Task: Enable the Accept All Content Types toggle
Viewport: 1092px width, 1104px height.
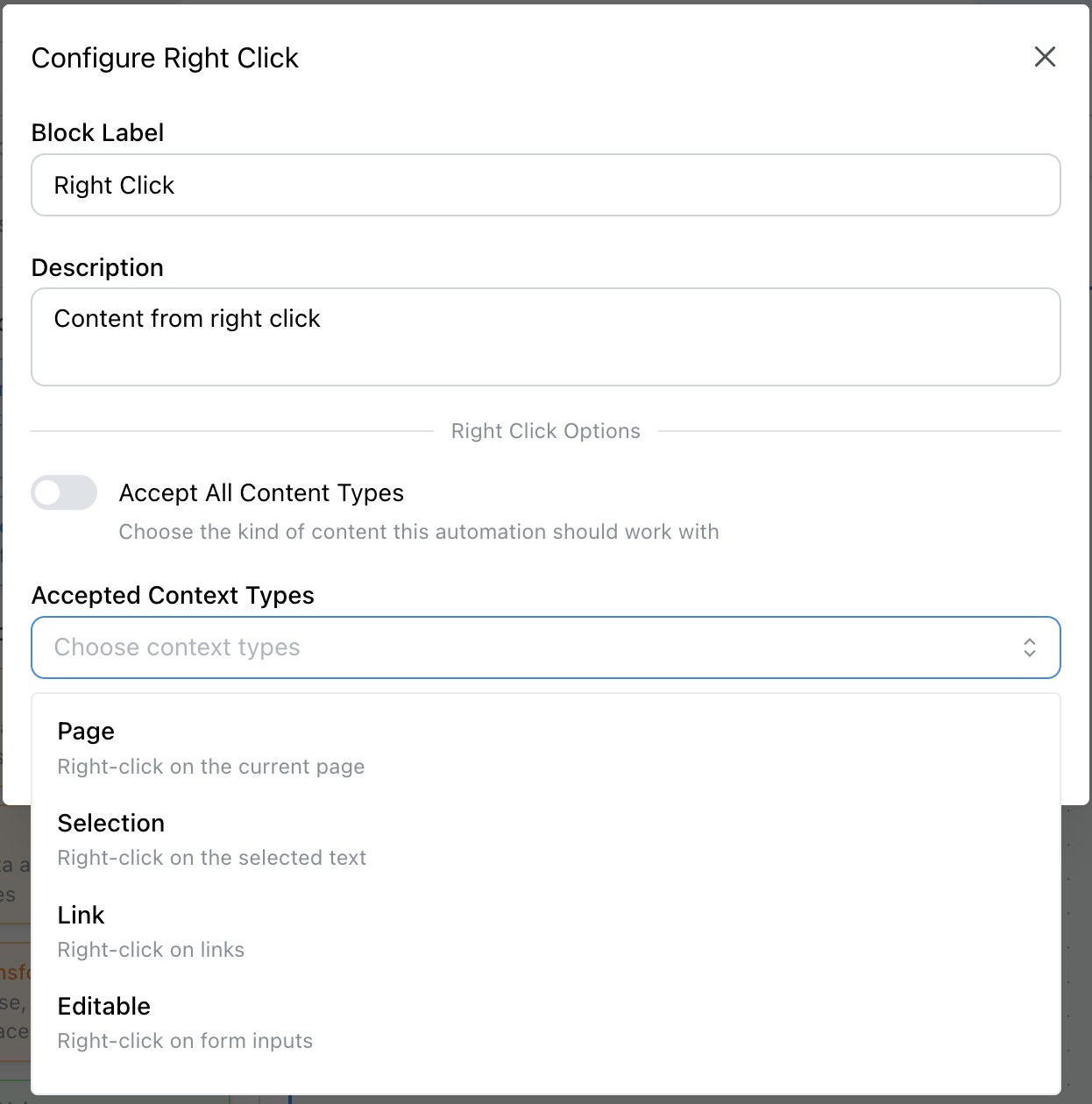Action: (x=64, y=492)
